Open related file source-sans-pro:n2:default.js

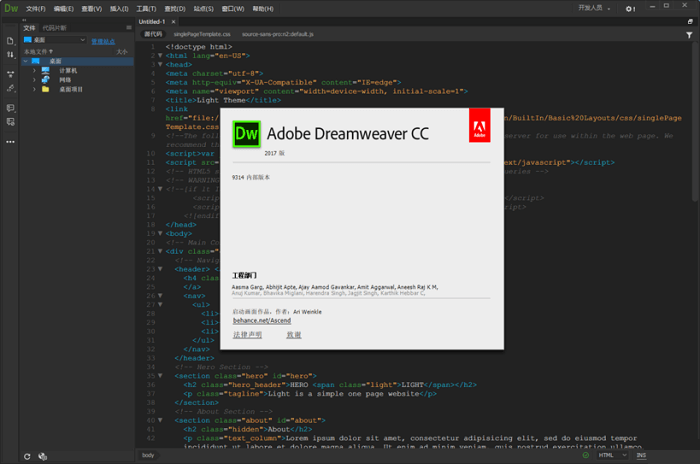coord(278,34)
